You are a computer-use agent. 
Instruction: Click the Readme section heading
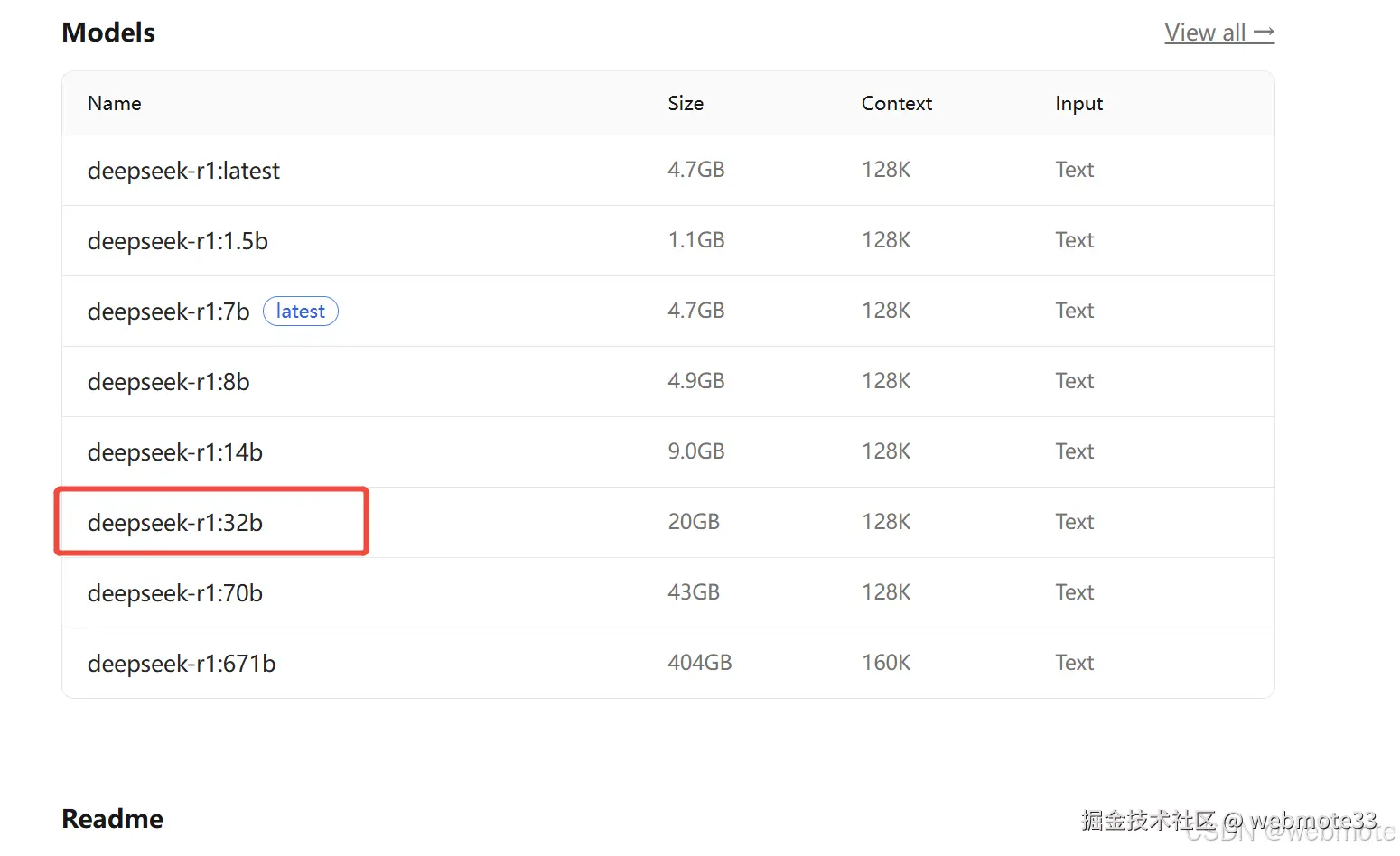pyautogui.click(x=112, y=819)
